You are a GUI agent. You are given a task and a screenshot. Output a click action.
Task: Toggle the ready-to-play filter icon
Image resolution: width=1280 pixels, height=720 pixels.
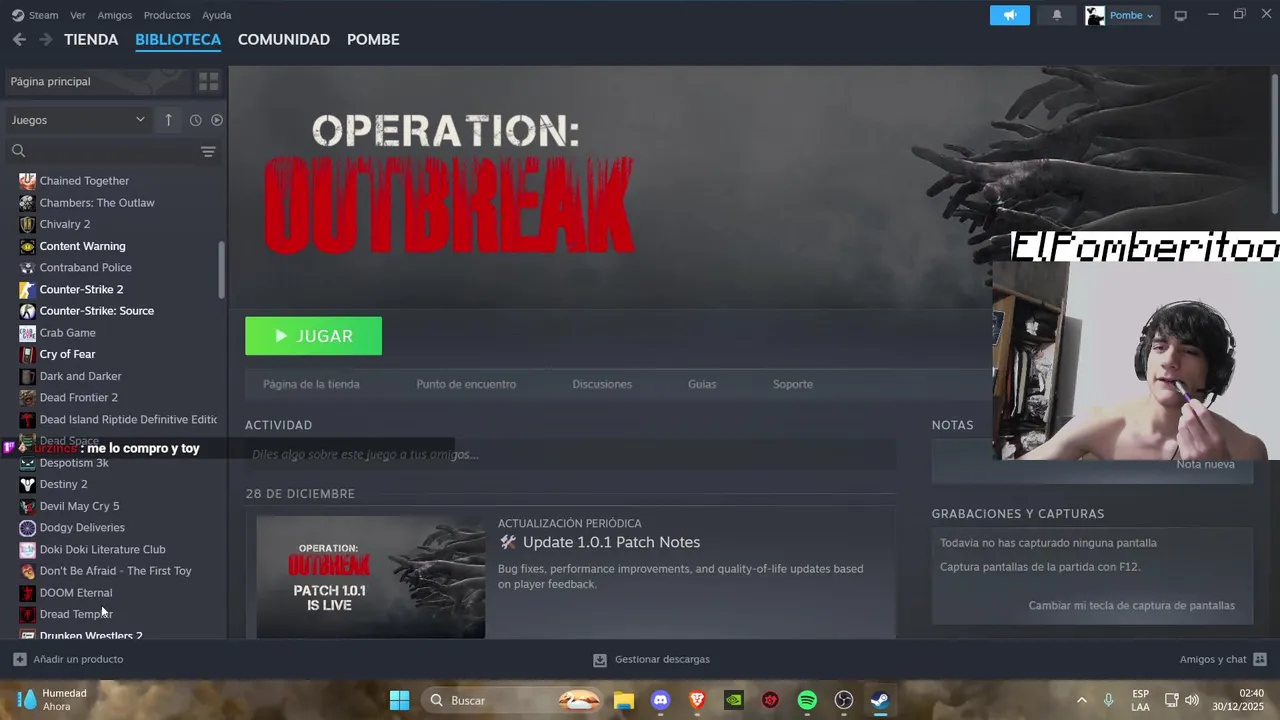pos(217,120)
